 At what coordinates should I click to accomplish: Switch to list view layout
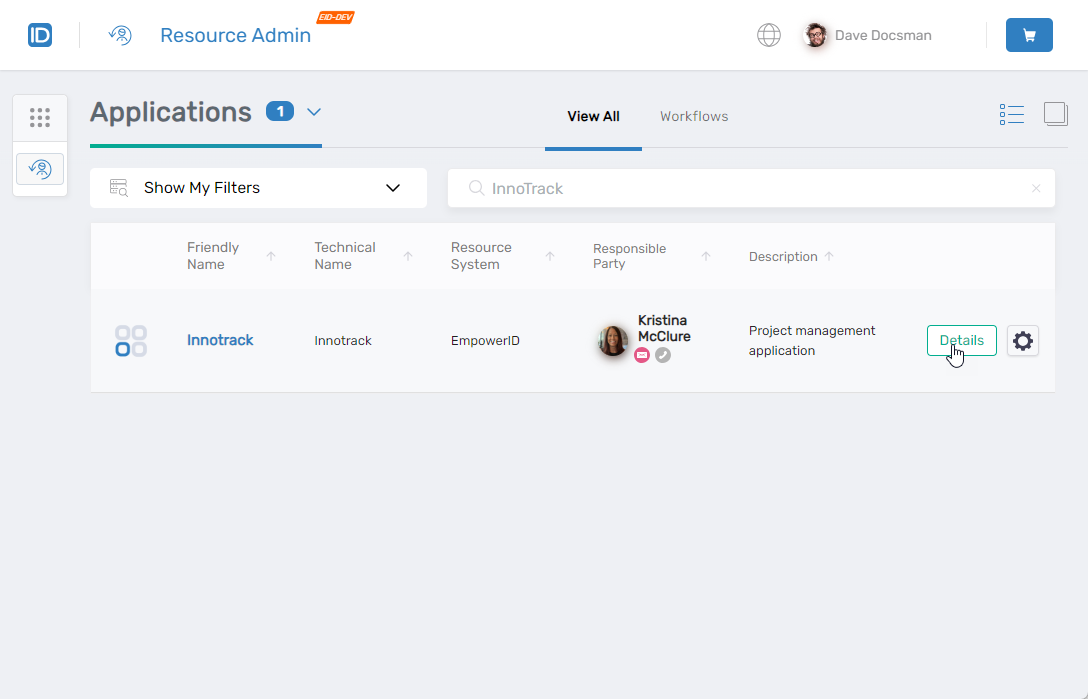point(1011,115)
